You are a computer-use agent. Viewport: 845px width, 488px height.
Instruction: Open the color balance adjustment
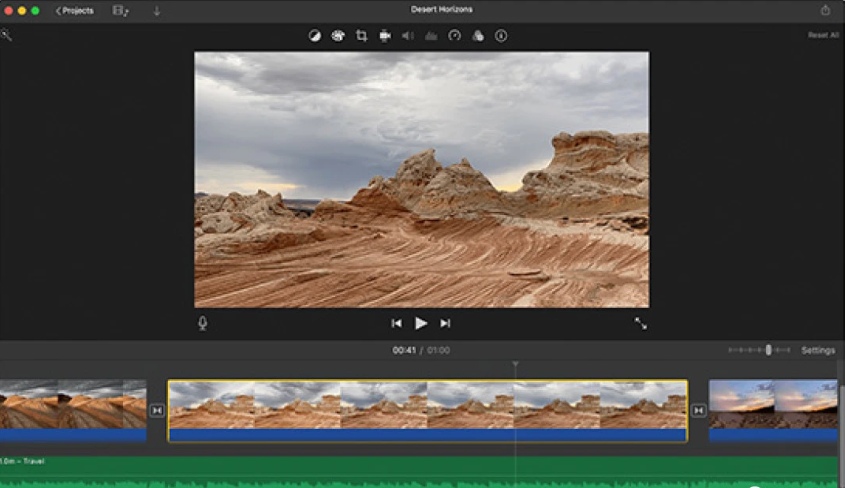pyautogui.click(x=314, y=36)
